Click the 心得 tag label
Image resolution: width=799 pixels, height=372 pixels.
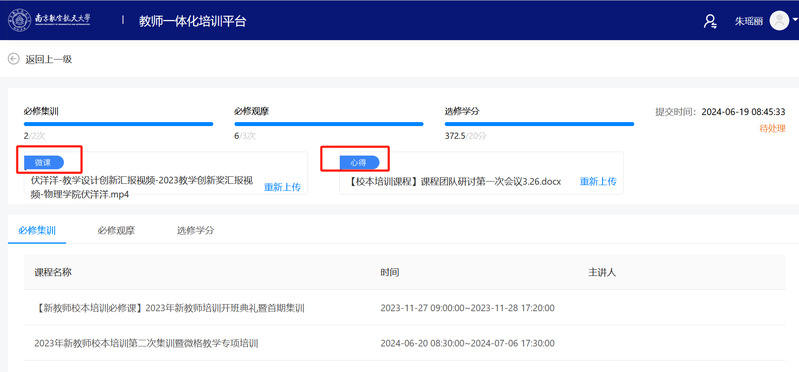pyautogui.click(x=359, y=163)
